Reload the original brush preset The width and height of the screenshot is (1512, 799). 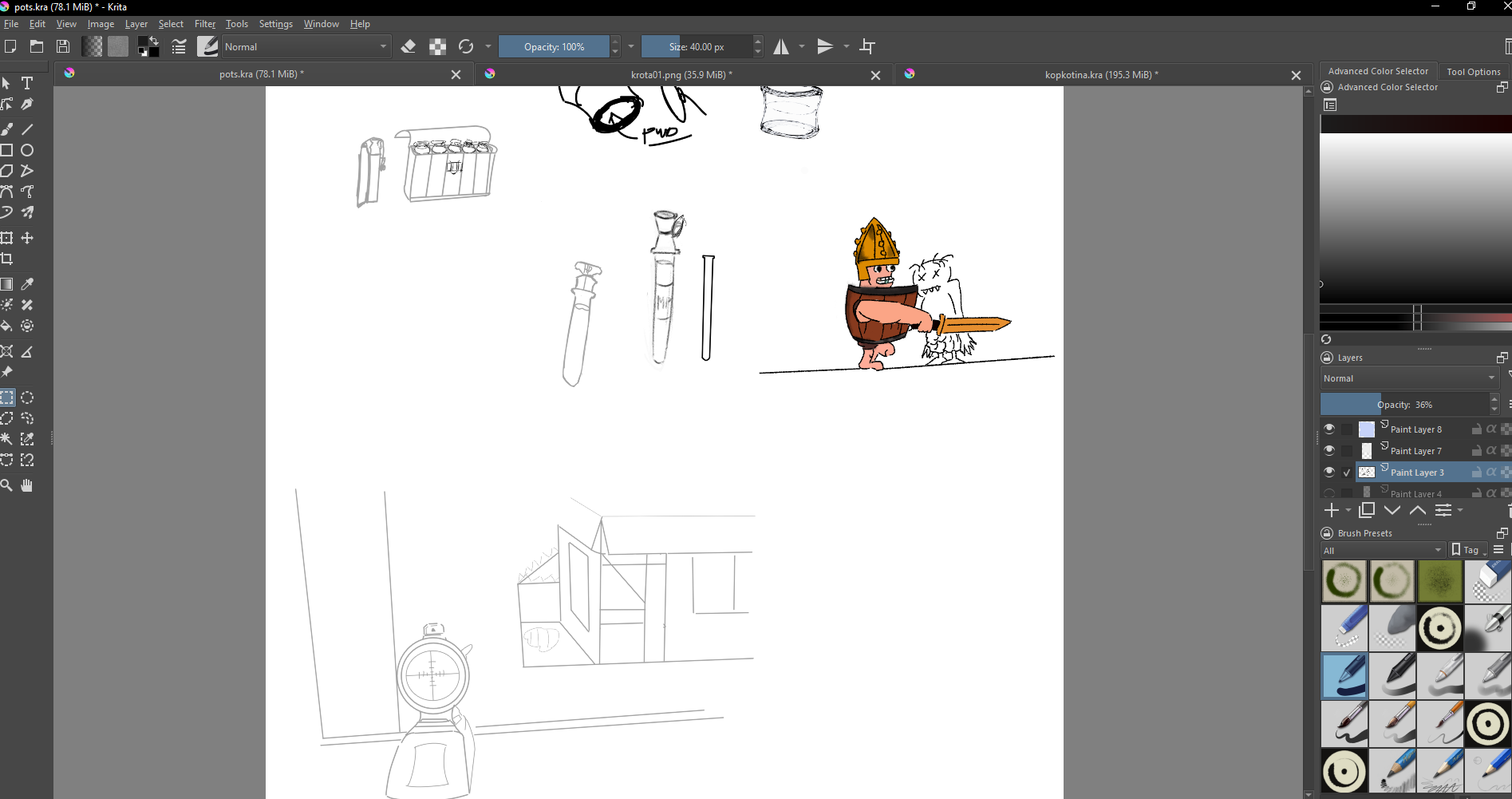pos(466,46)
